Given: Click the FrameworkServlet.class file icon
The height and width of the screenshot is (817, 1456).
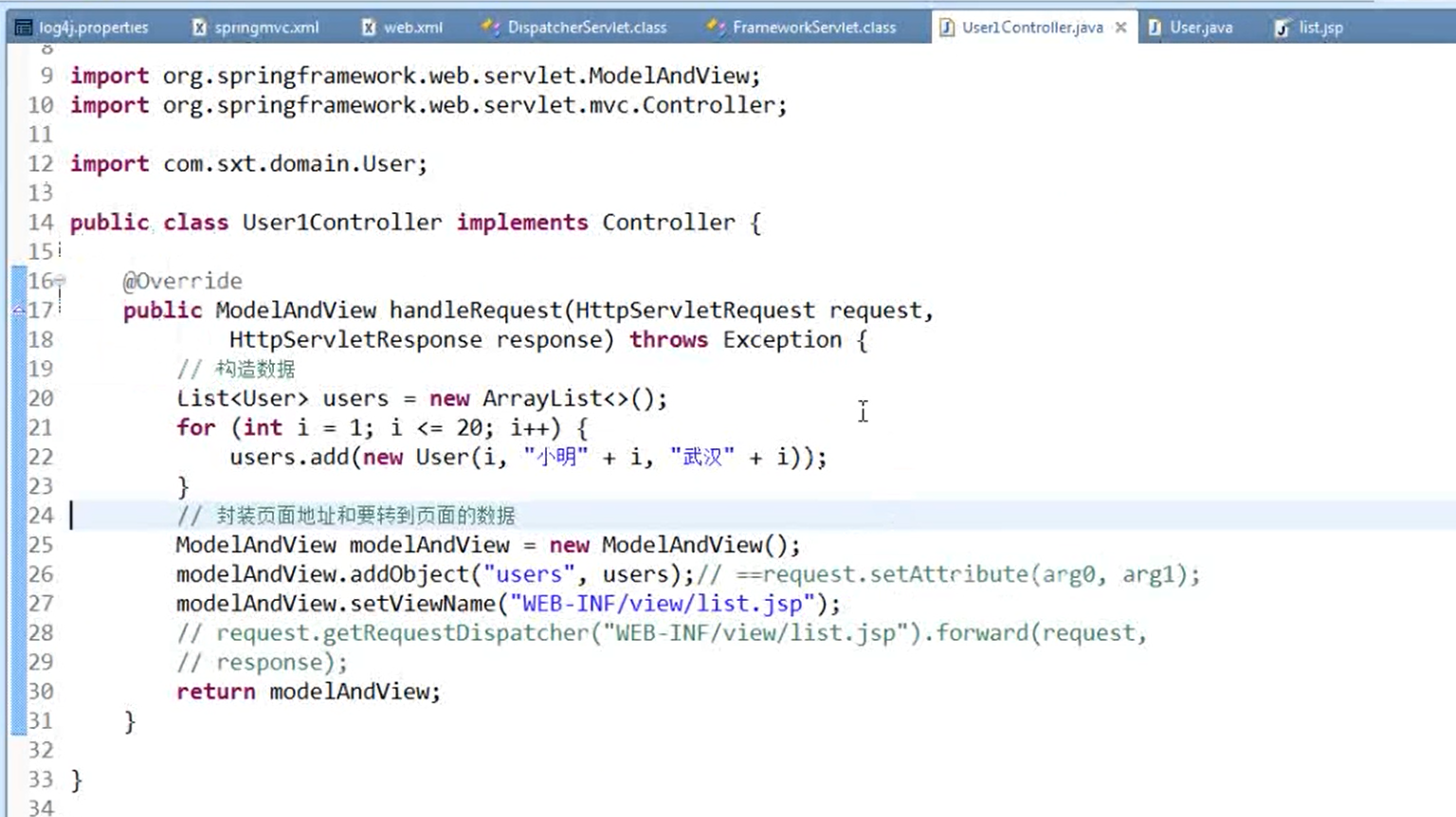Looking at the screenshot, I should pyautogui.click(x=716, y=27).
